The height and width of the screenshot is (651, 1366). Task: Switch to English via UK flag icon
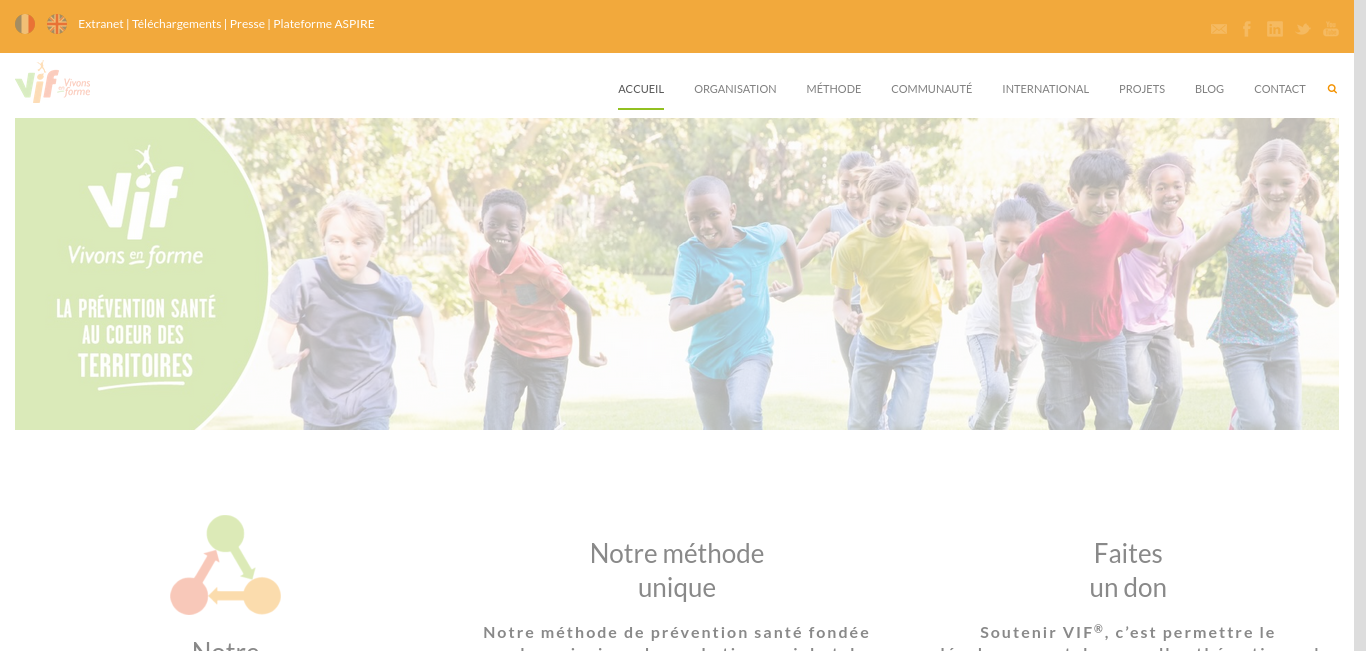57,24
